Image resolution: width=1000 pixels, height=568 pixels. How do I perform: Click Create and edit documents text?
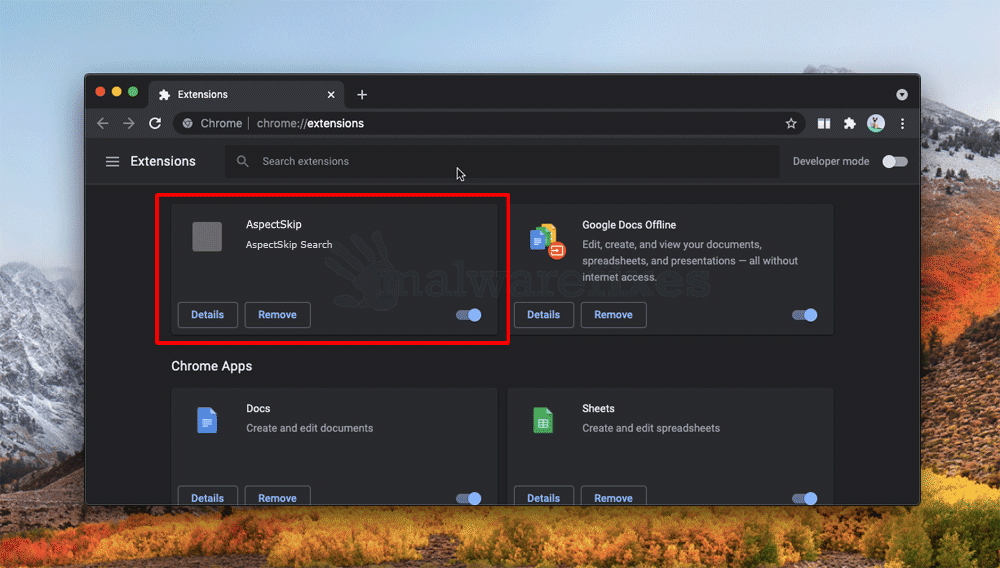point(309,428)
